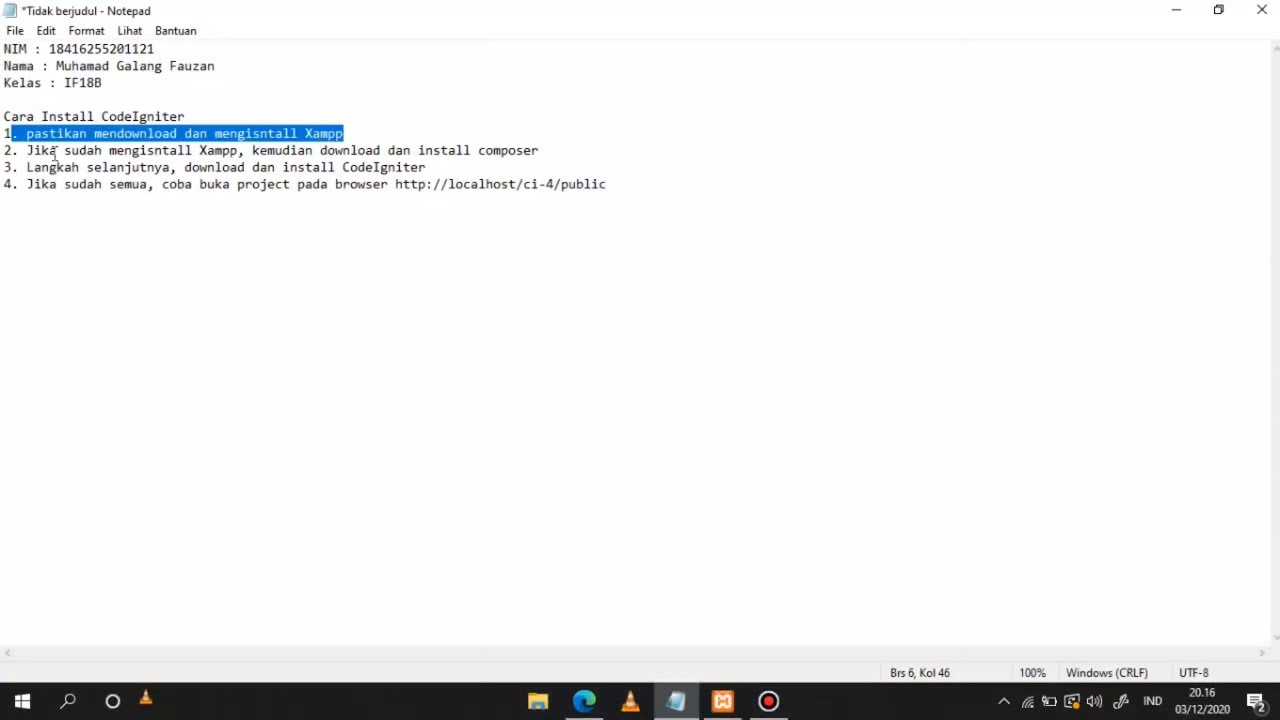
Task: Click tray icon between battery and speaker
Action: (x=1072, y=701)
